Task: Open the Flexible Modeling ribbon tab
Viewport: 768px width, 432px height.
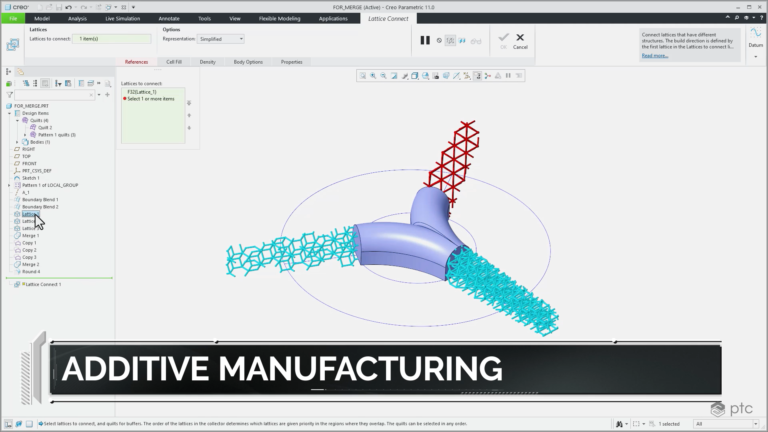Action: coord(279,19)
